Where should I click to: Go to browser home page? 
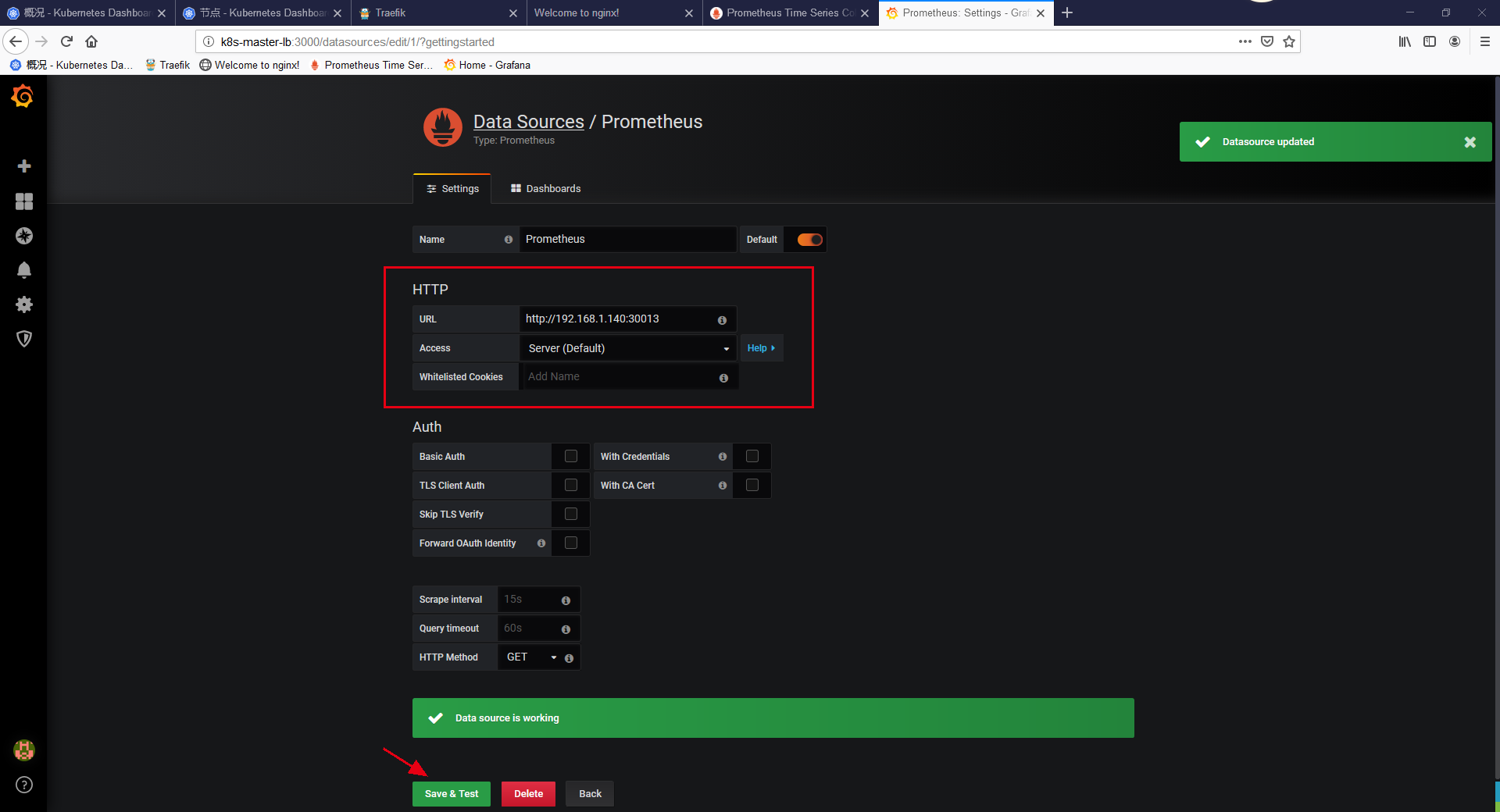click(91, 41)
